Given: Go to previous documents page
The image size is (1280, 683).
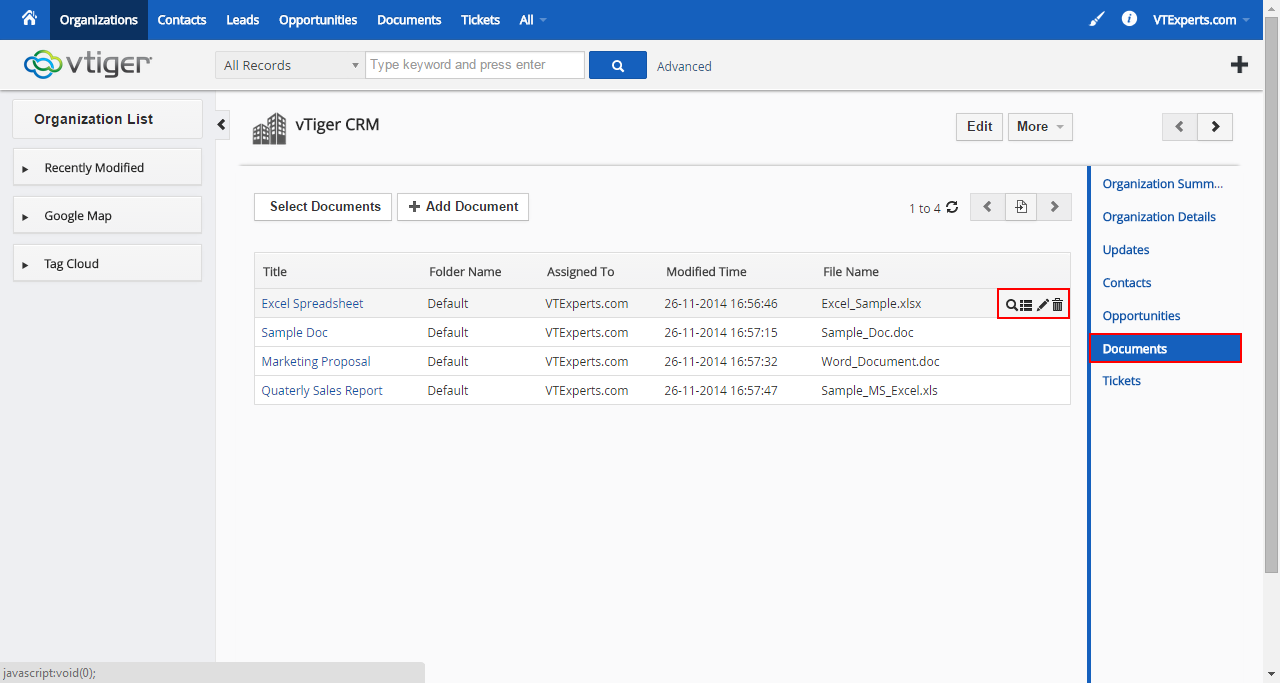Looking at the screenshot, I should tap(987, 207).
